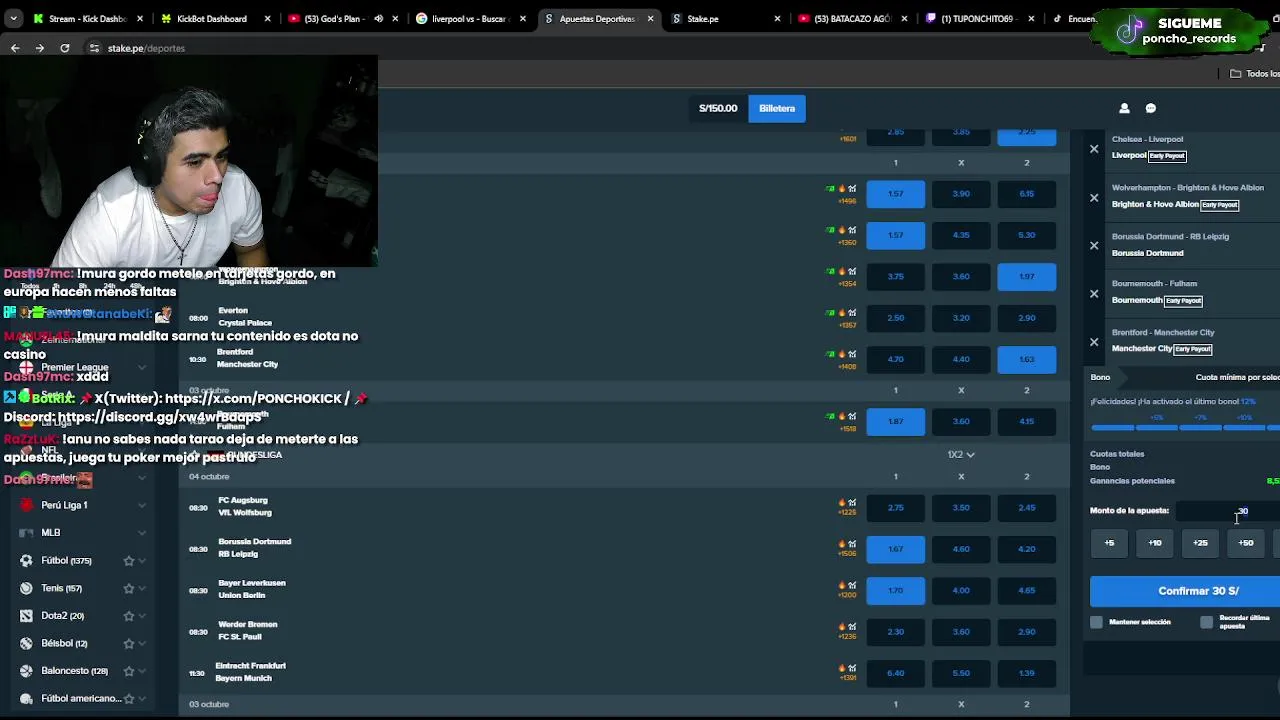Viewport: 1280px width, 720px height.
Task: Remove Bournemouth - Fulham selection from betslip
Action: coord(1094,293)
